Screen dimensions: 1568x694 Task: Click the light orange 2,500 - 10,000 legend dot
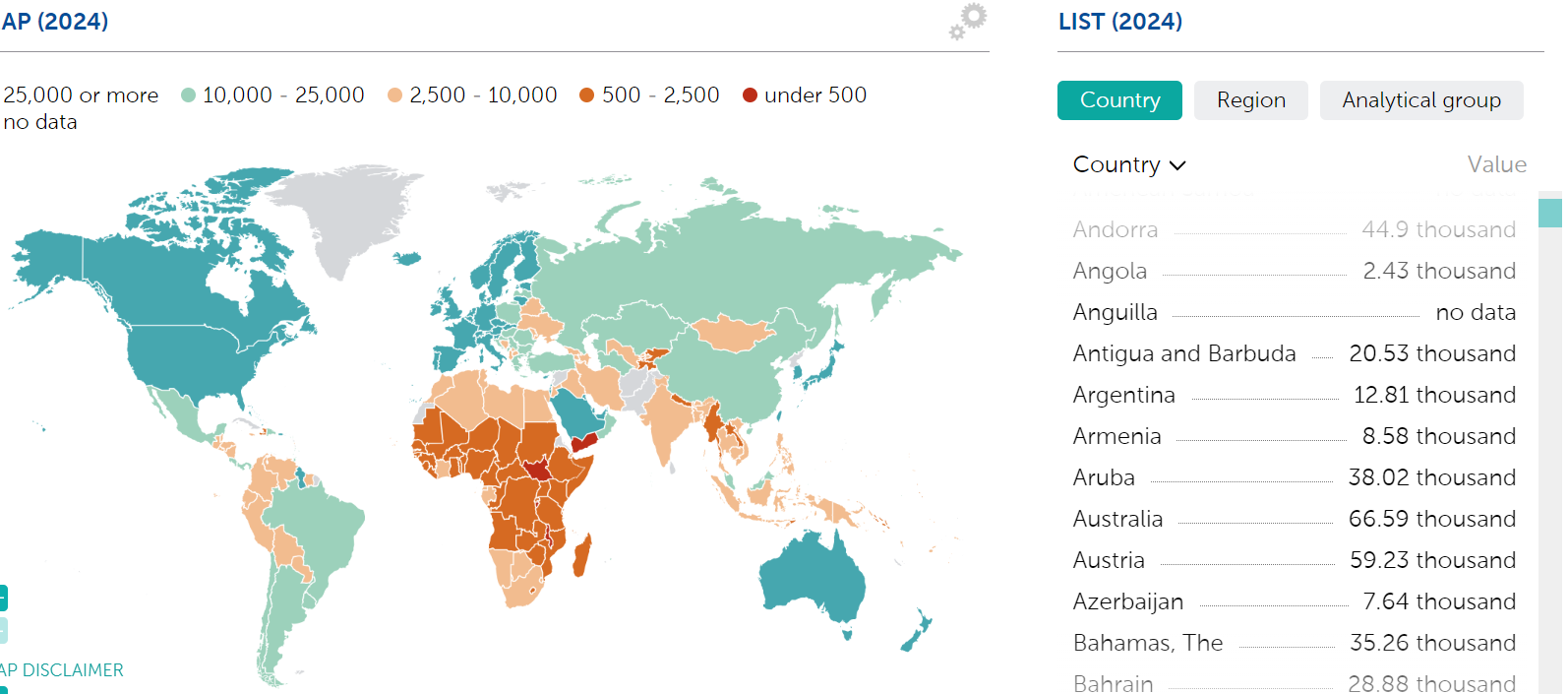[395, 95]
